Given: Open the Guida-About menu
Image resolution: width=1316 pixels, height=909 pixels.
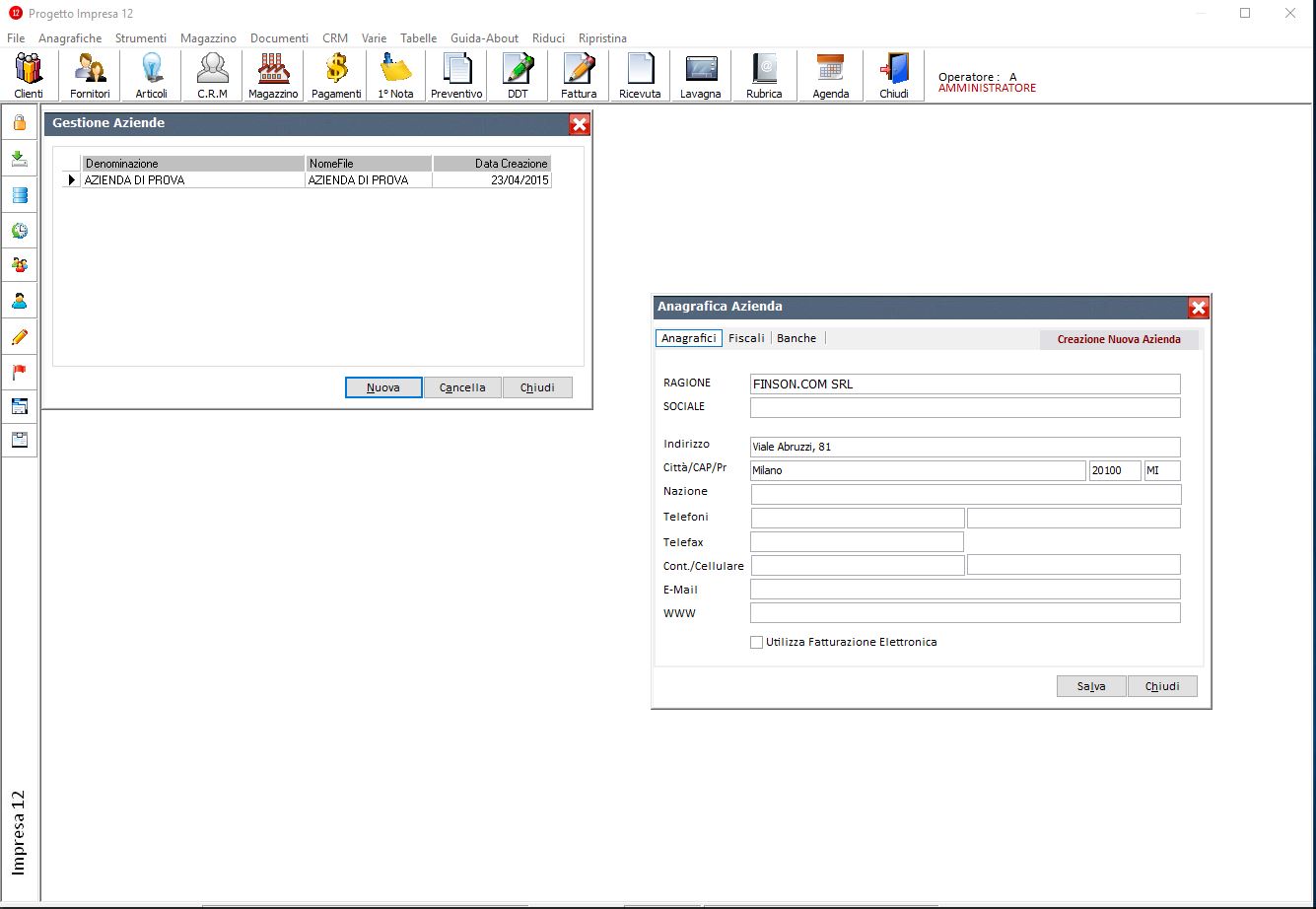Looking at the screenshot, I should coord(484,38).
